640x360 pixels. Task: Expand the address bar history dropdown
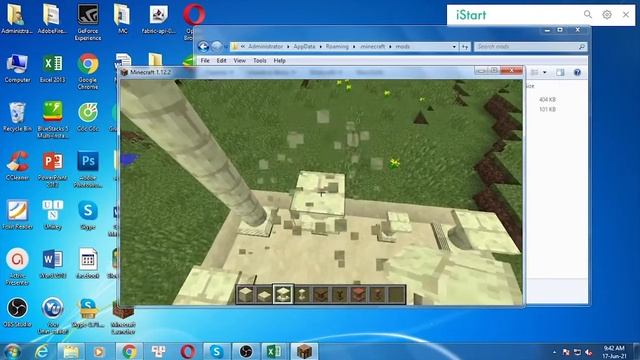click(454, 47)
